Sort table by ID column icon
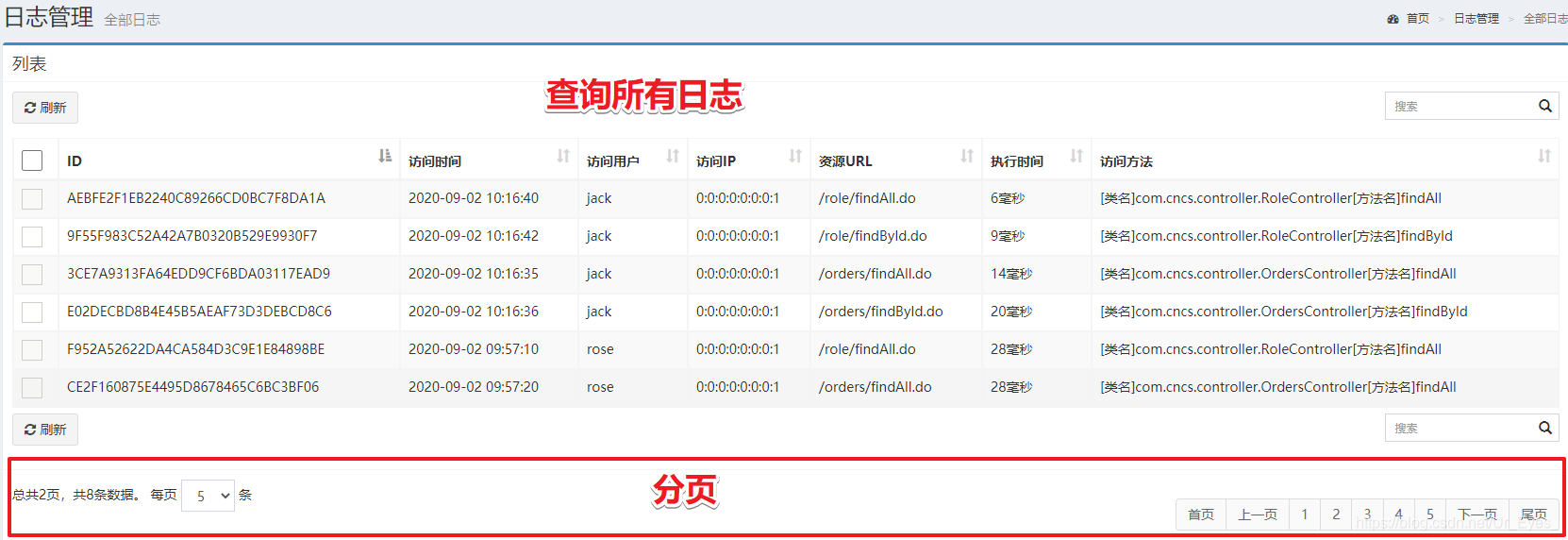The width and height of the screenshot is (1568, 540). point(385,156)
